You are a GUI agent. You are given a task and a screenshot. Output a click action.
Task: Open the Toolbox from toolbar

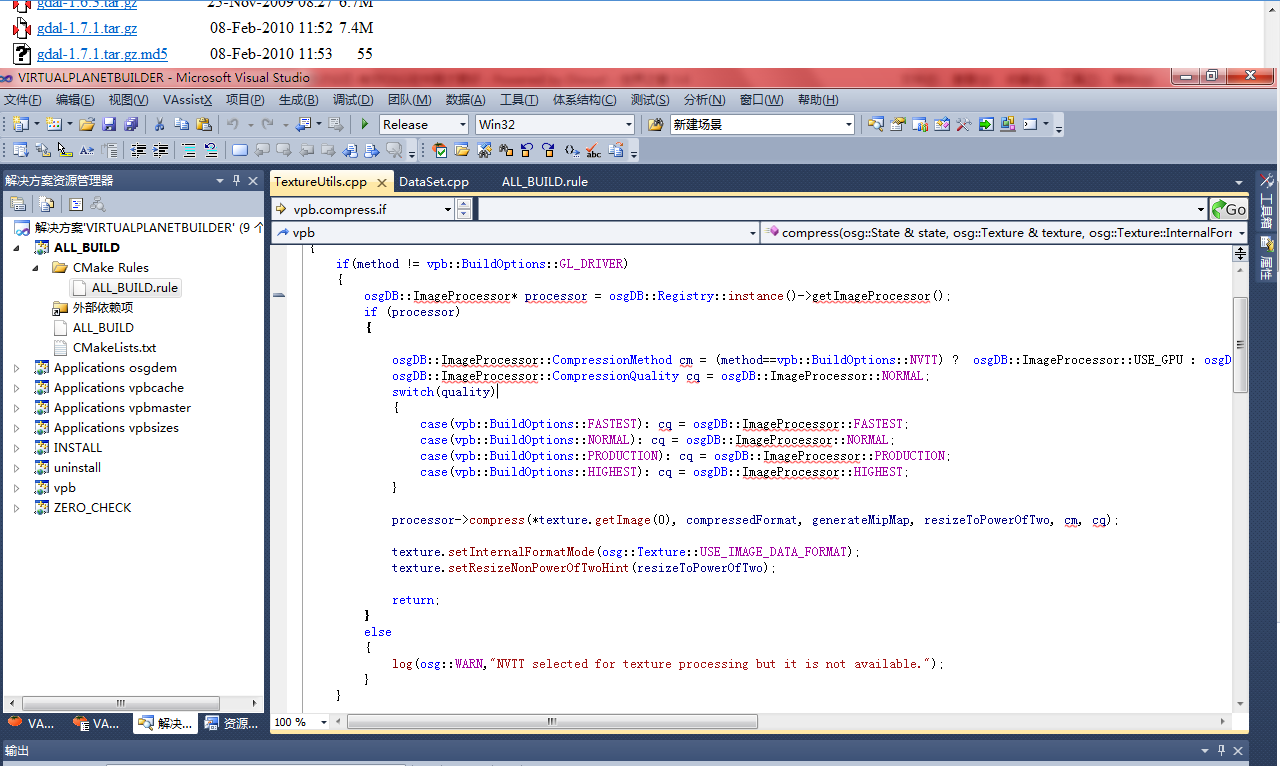coord(963,124)
